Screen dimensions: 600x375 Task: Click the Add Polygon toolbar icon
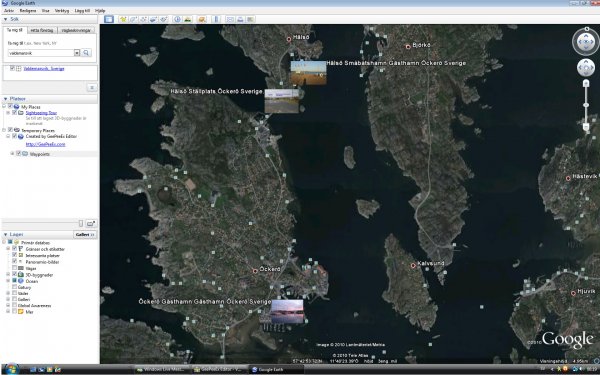click(133, 19)
